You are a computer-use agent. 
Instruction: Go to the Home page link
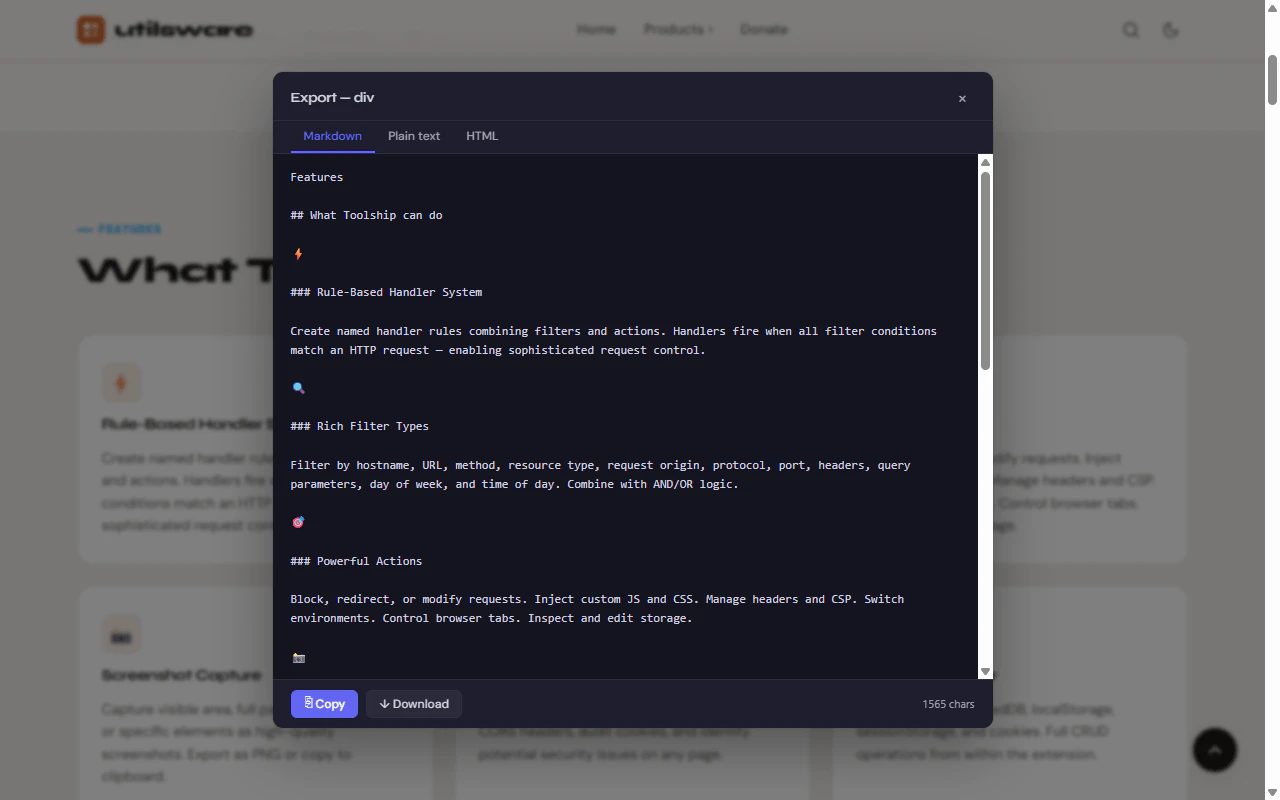pos(596,29)
